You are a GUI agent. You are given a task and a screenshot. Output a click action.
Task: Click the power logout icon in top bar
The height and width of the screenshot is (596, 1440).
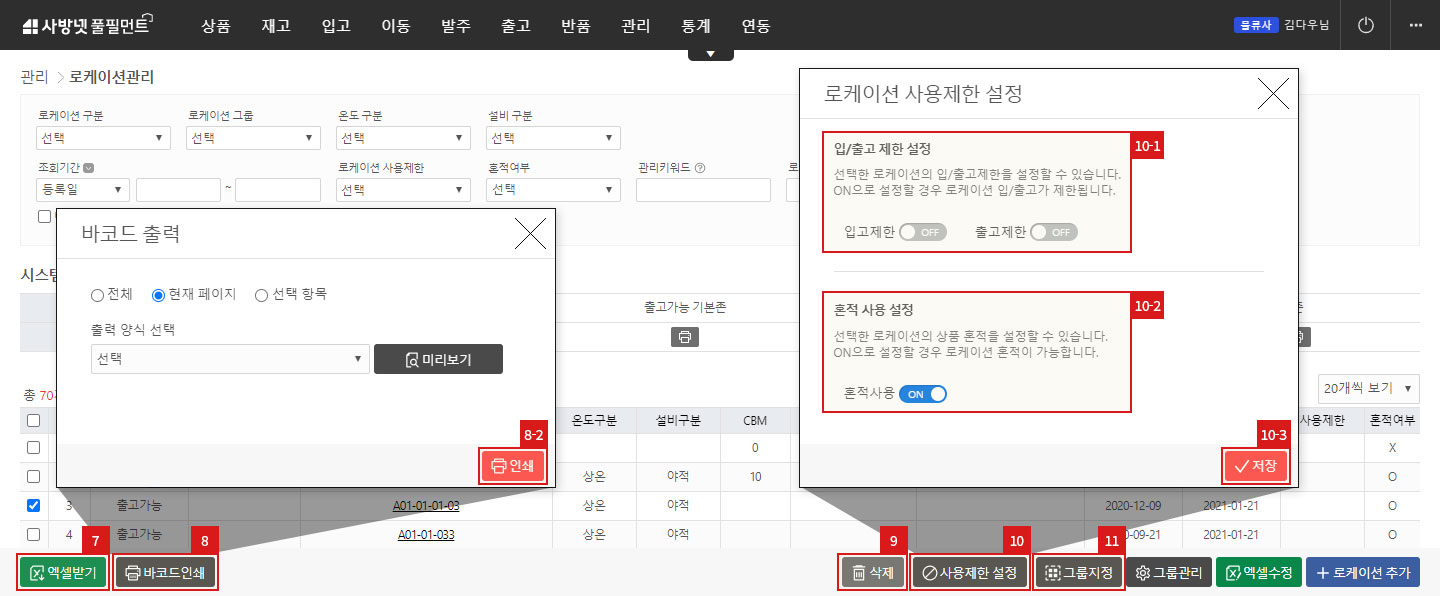pos(1365,24)
